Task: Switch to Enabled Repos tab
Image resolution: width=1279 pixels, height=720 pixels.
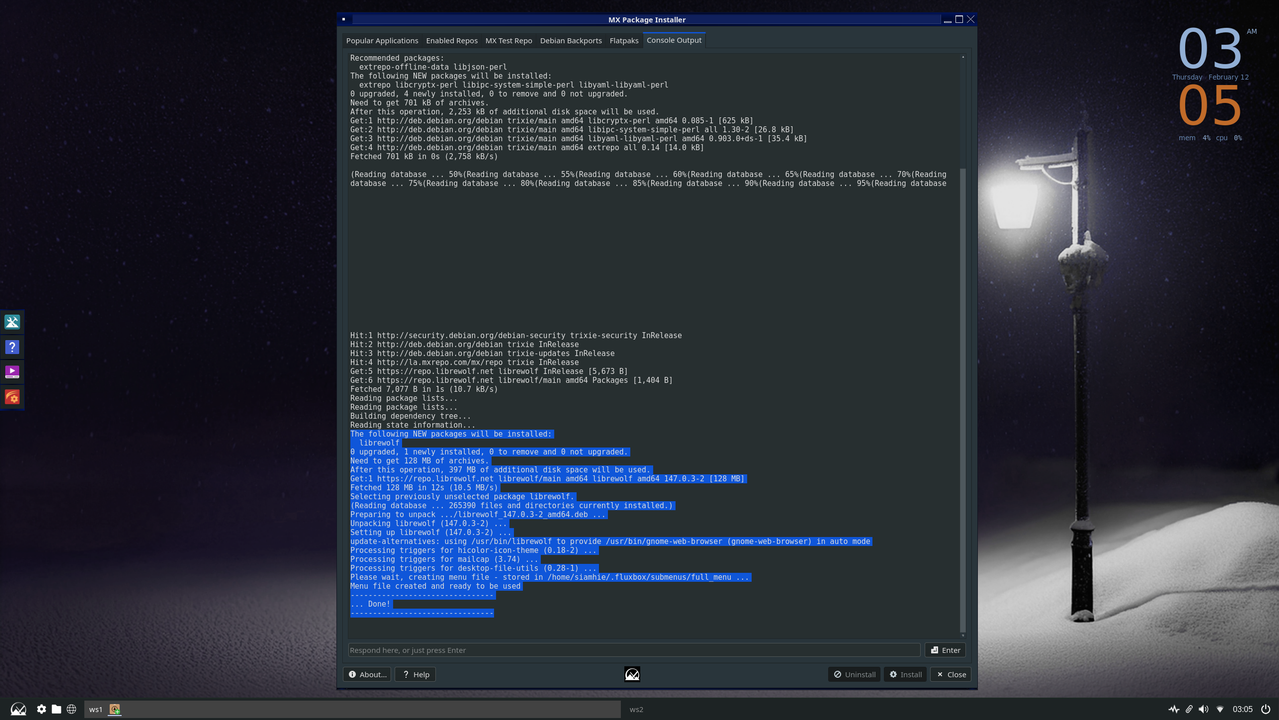Action: (452, 41)
